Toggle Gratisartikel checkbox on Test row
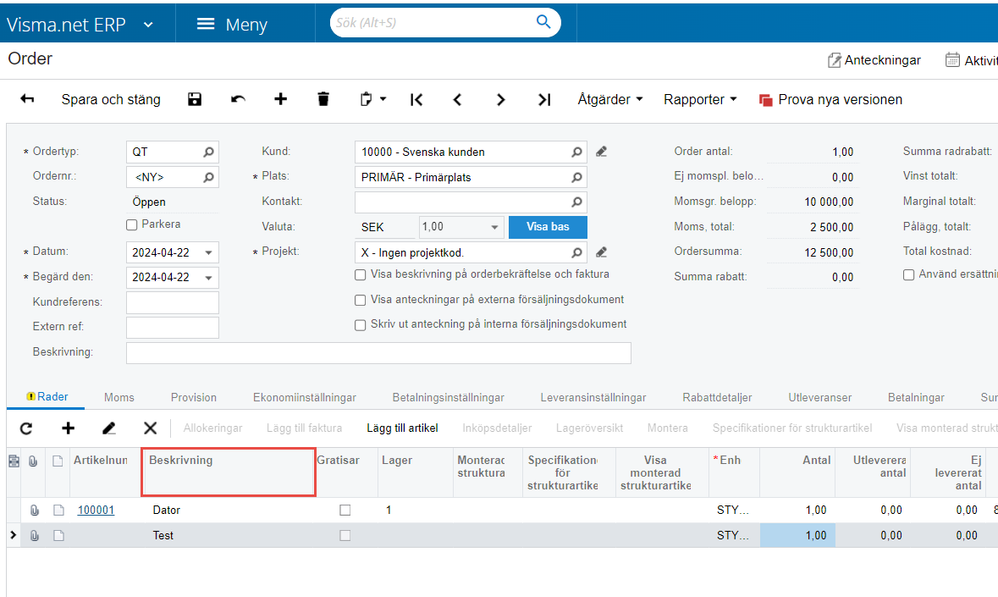The width and height of the screenshot is (998, 597). 345,536
